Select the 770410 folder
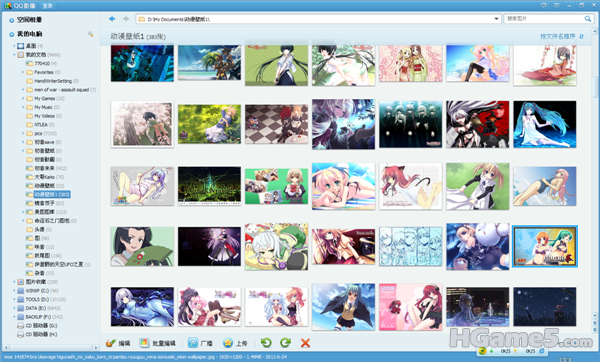 [42, 63]
